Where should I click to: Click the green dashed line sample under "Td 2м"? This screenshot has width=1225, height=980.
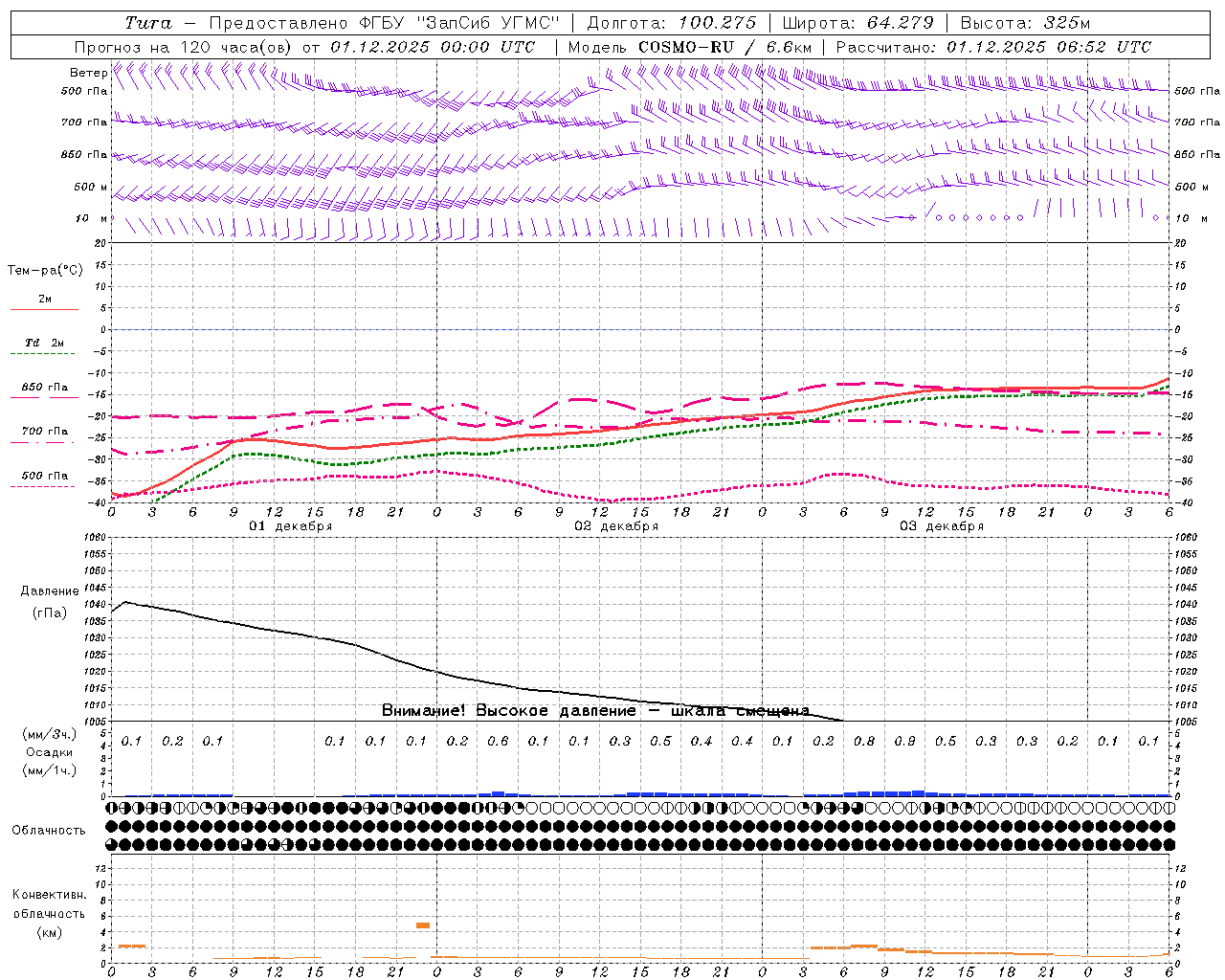coord(44,354)
